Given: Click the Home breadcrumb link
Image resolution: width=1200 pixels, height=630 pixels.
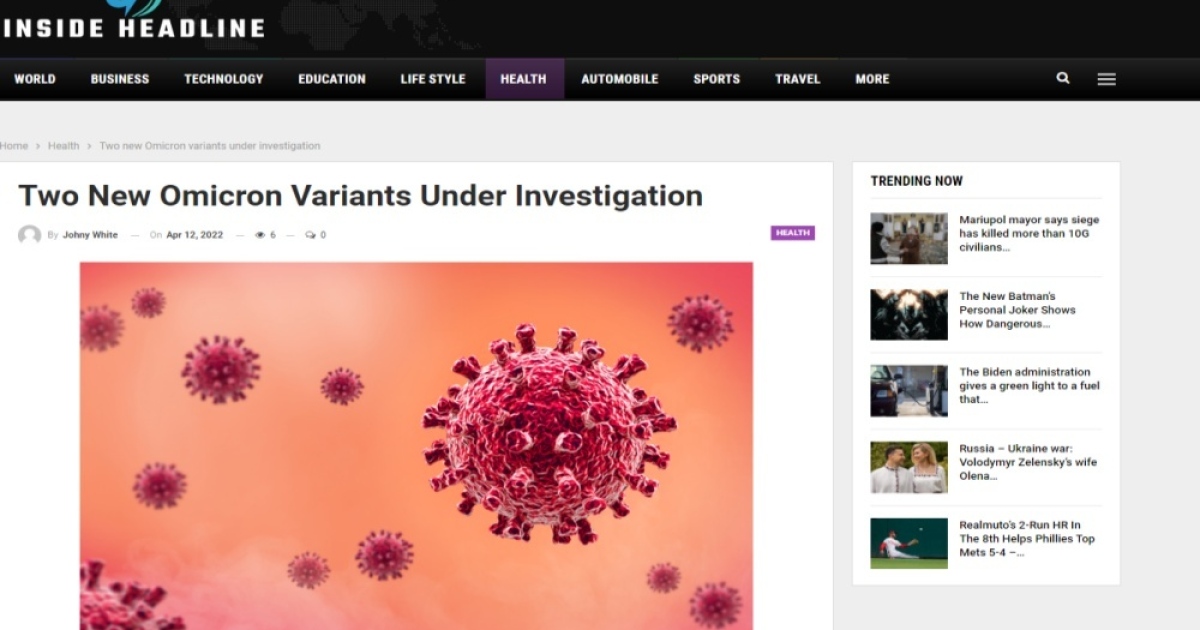Looking at the screenshot, I should click(14, 146).
